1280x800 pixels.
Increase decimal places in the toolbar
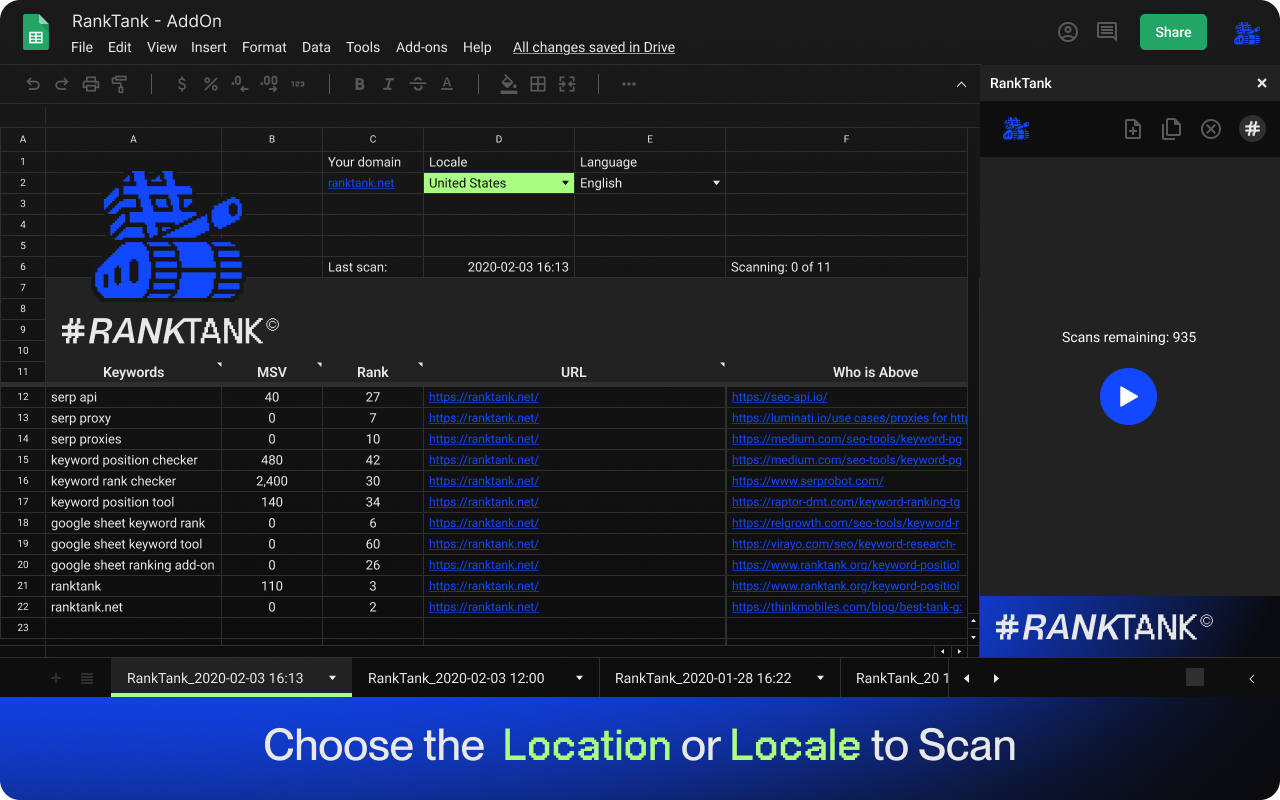coord(269,84)
